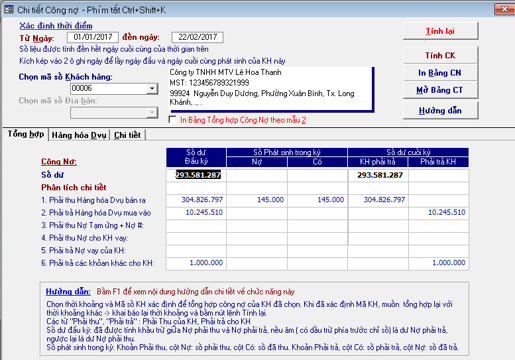
Task: Expand the Khách hàng code dropdown
Action: 152,89
